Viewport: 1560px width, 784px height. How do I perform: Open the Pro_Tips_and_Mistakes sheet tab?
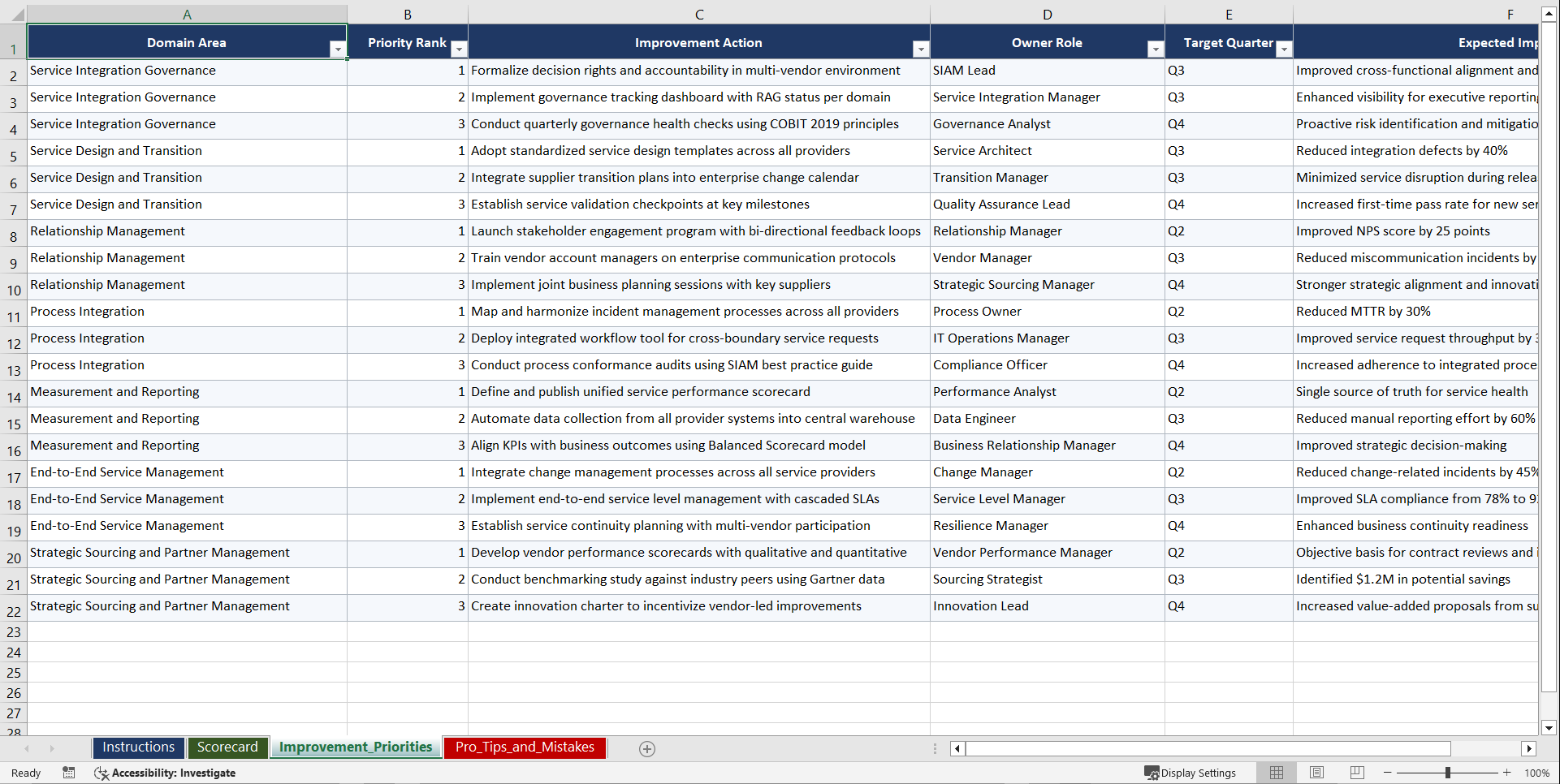click(x=524, y=747)
